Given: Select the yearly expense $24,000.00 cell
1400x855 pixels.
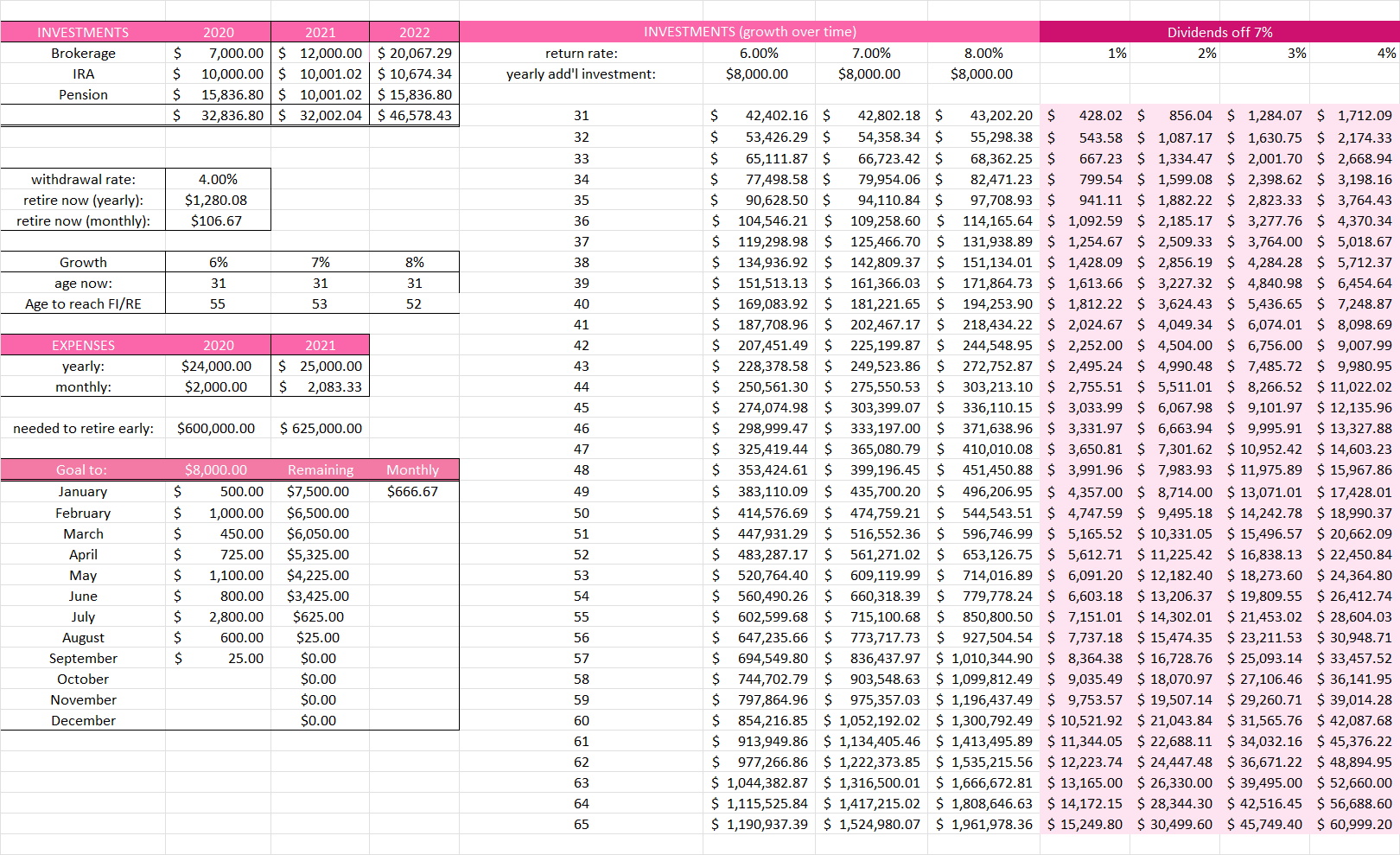Looking at the screenshot, I should (x=218, y=366).
